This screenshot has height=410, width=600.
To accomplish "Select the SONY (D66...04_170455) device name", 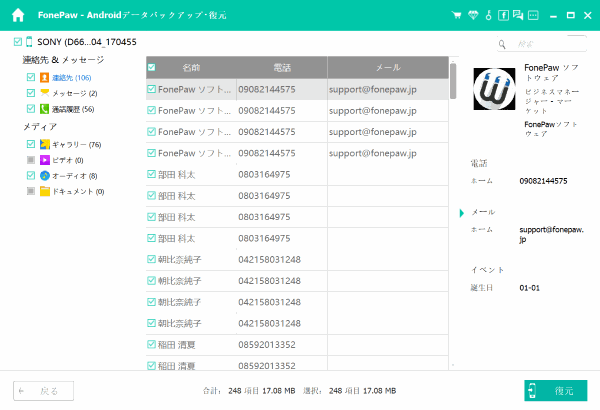I will 87,42.
